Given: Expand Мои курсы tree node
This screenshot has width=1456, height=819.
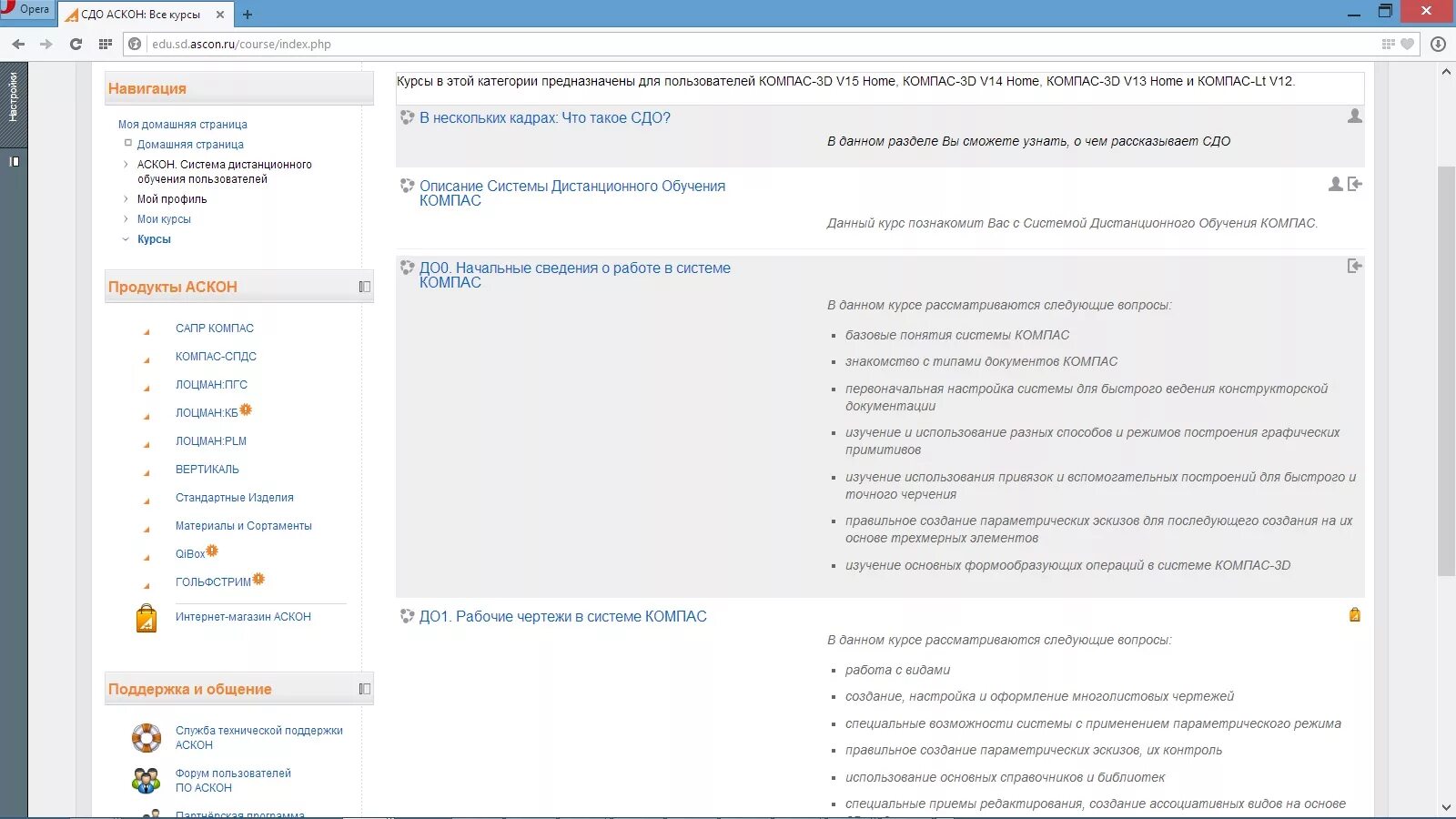Looking at the screenshot, I should pyautogui.click(x=126, y=219).
